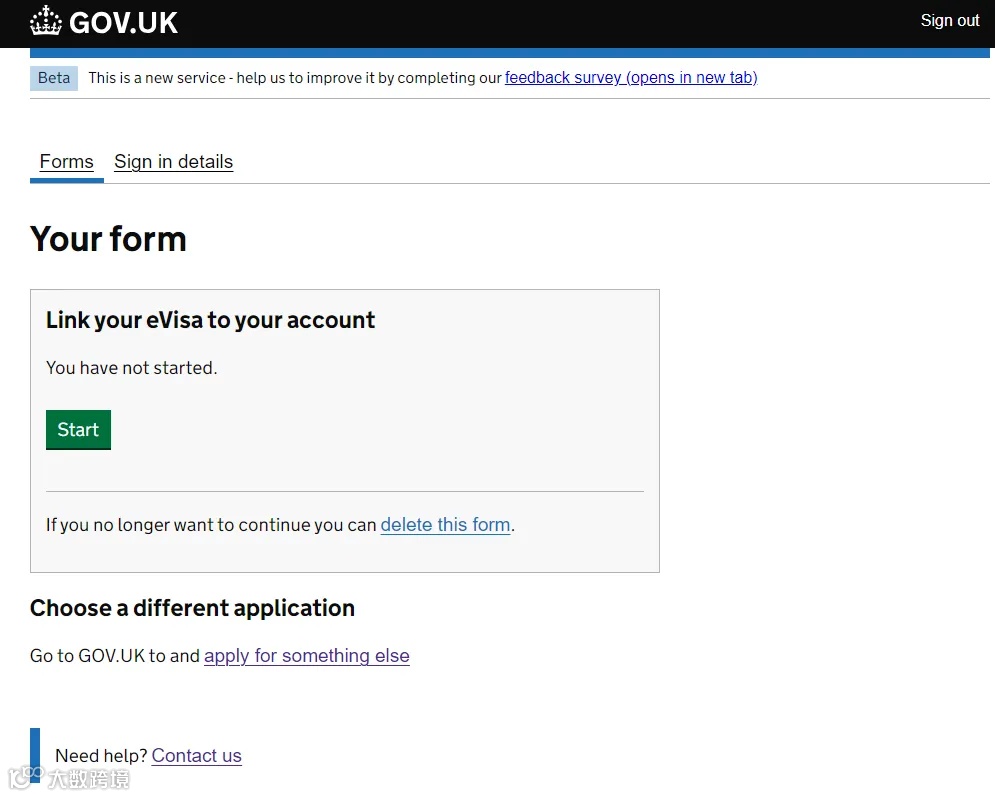This screenshot has height=797, width=995.
Task: Click the Contact us link
Action: pos(197,756)
